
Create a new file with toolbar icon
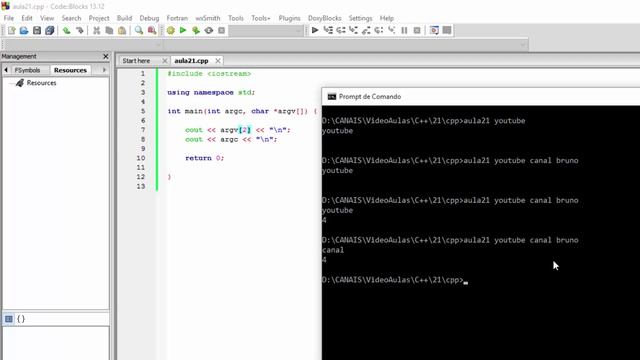11,31
